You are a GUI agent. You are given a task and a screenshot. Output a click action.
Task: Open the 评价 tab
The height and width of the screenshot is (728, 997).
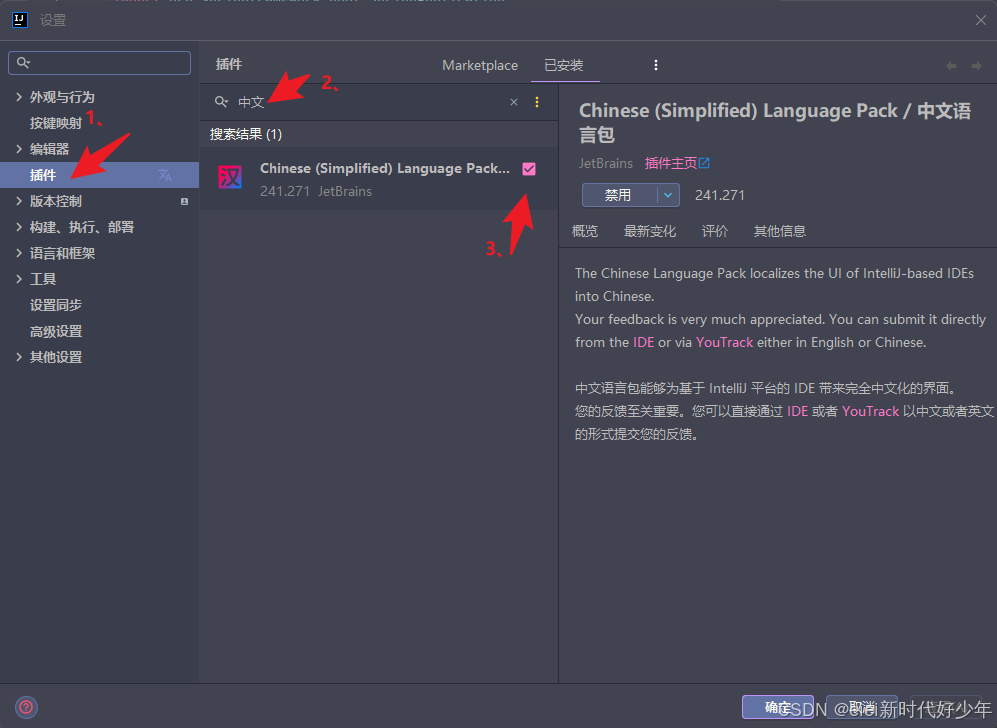715,231
